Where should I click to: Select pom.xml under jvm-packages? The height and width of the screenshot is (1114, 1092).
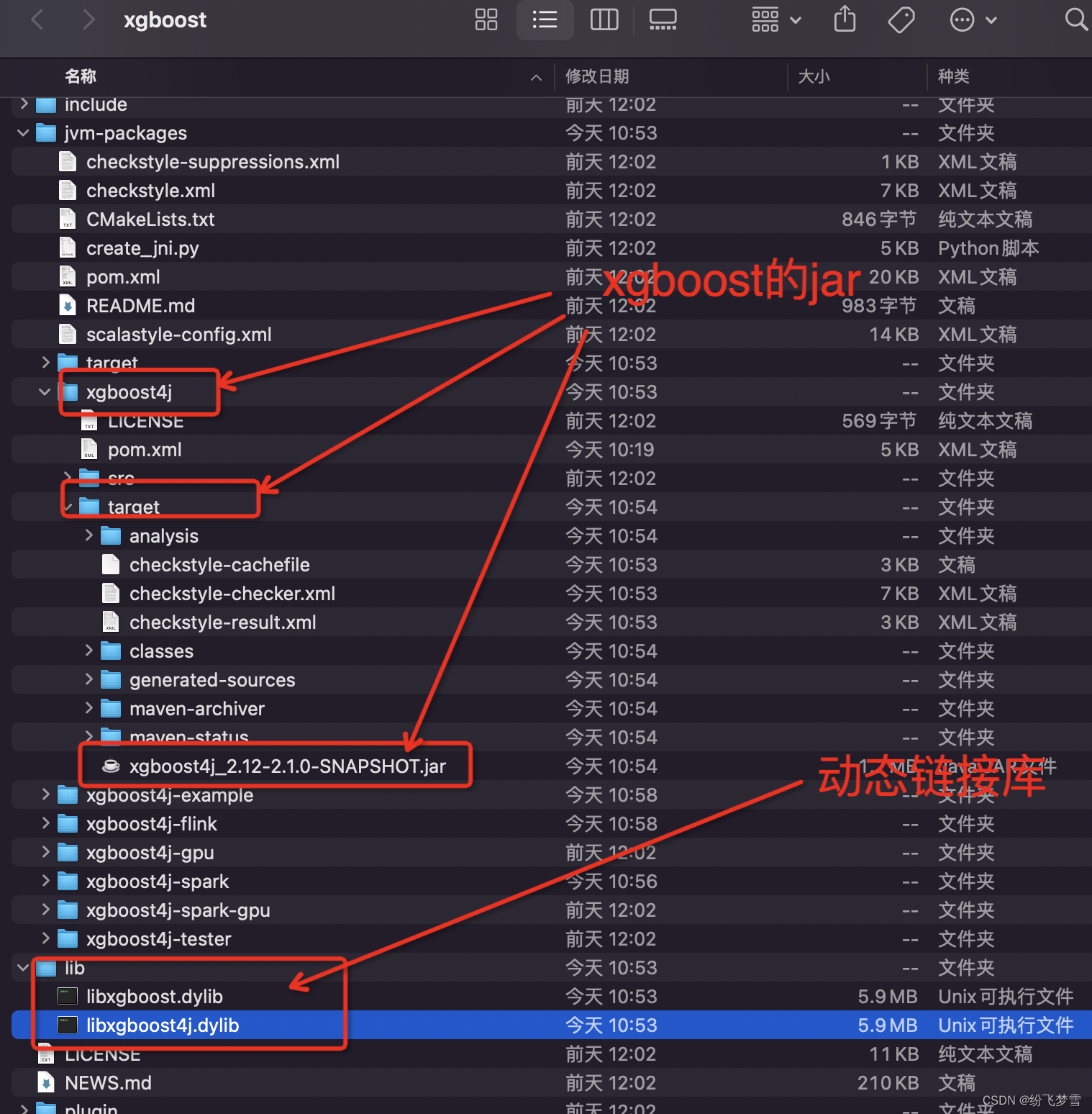[123, 277]
